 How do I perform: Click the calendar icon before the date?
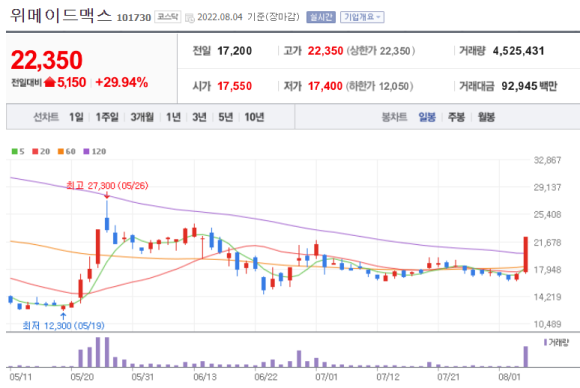click(x=189, y=18)
